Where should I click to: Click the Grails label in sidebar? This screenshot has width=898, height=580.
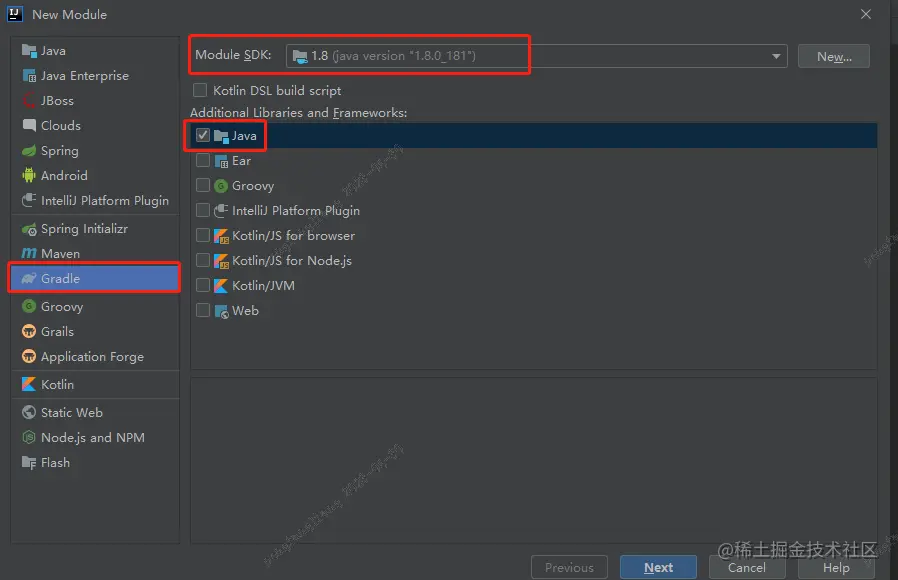click(x=57, y=332)
